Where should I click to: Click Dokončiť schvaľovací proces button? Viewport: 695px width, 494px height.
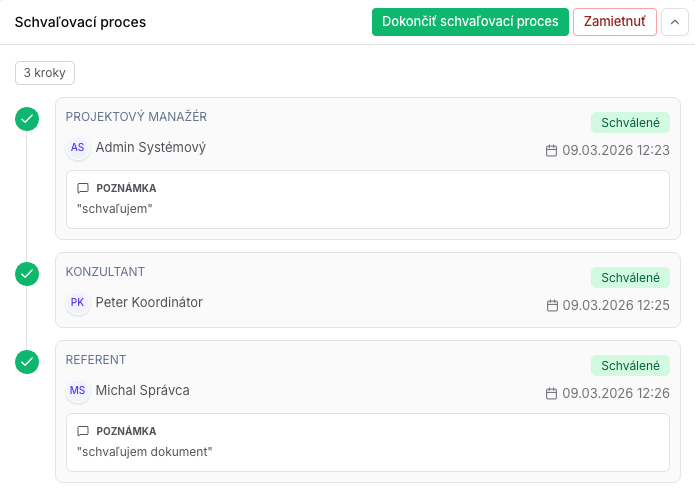470,22
